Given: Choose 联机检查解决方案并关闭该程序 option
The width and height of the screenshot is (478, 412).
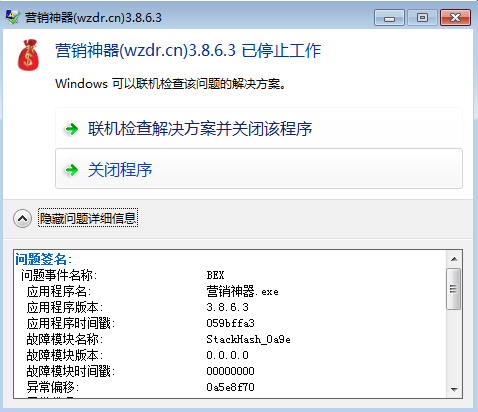Looking at the screenshot, I should click(x=259, y=128).
